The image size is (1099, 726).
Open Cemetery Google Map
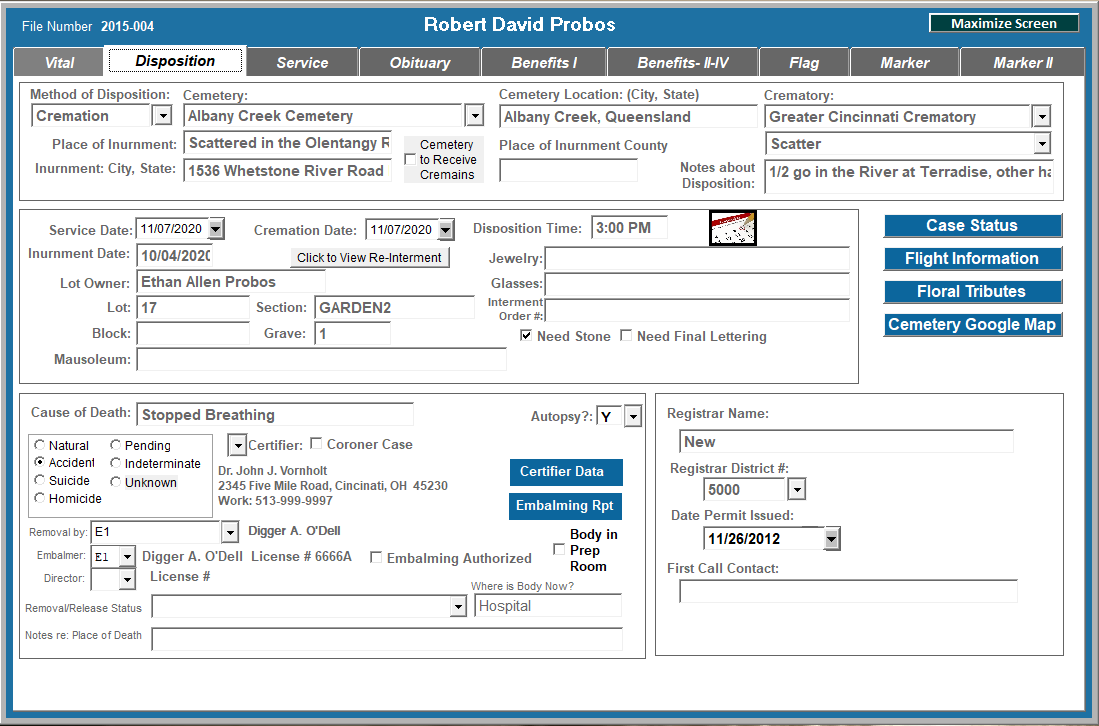click(x=971, y=325)
